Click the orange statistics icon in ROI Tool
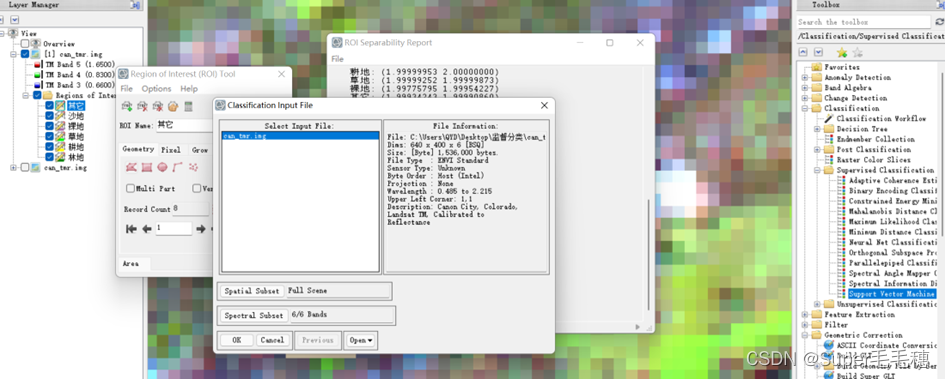Viewport: 945px width, 379px height. point(173,107)
